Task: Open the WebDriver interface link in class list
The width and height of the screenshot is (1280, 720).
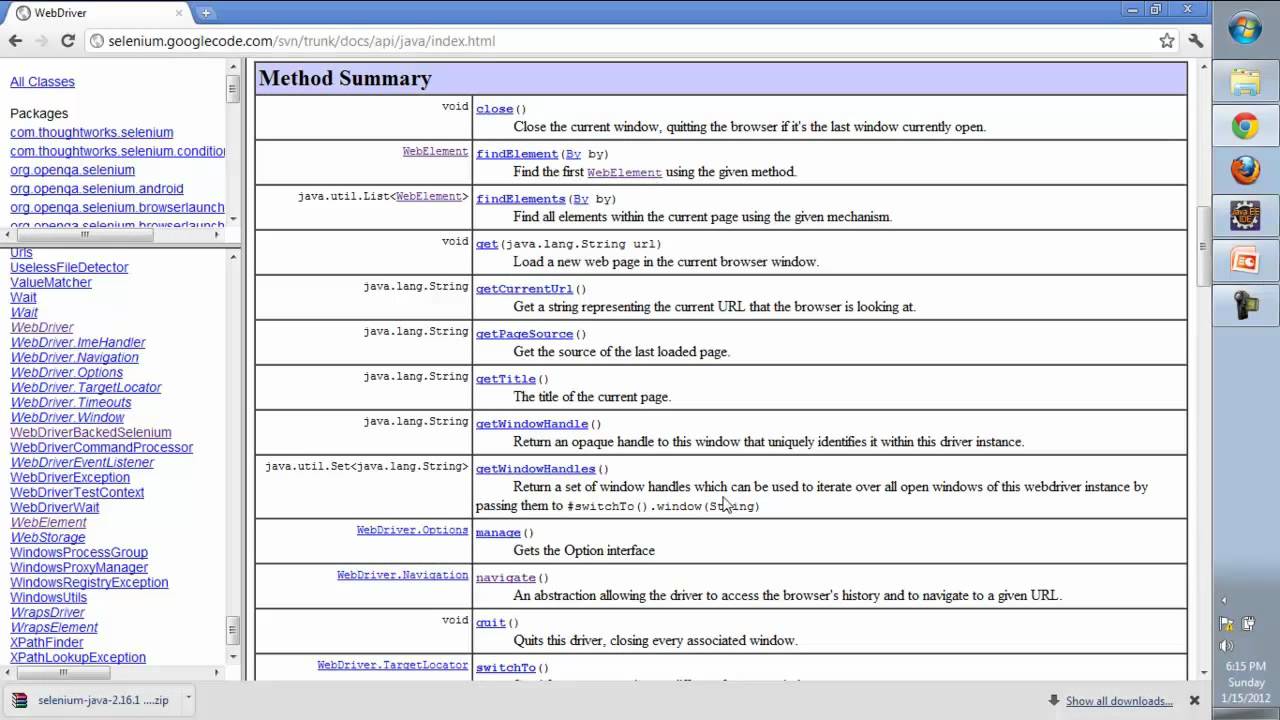Action: pos(42,327)
